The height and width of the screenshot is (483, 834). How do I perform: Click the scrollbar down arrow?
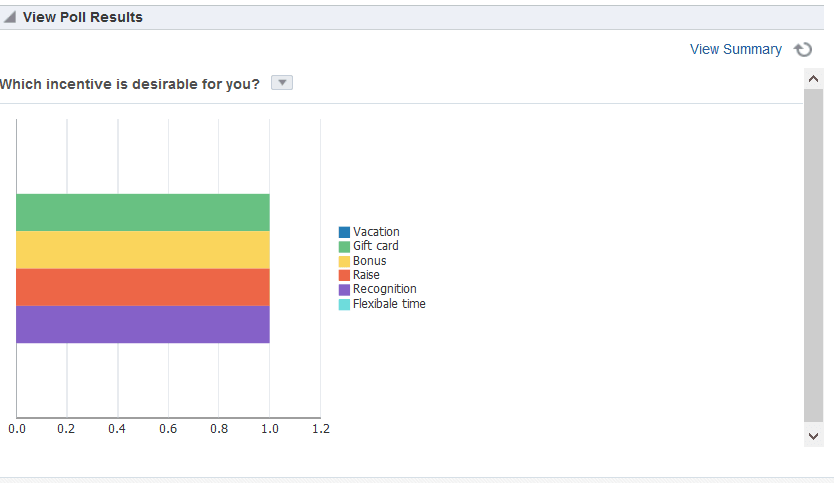pyautogui.click(x=813, y=437)
